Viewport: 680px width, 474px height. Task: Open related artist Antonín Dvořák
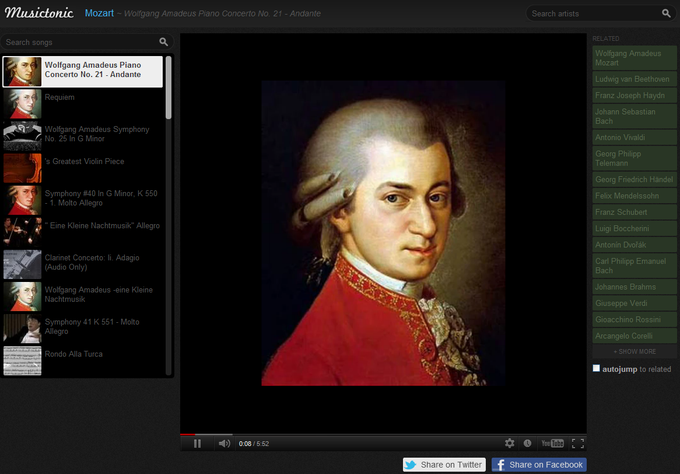[634, 245]
